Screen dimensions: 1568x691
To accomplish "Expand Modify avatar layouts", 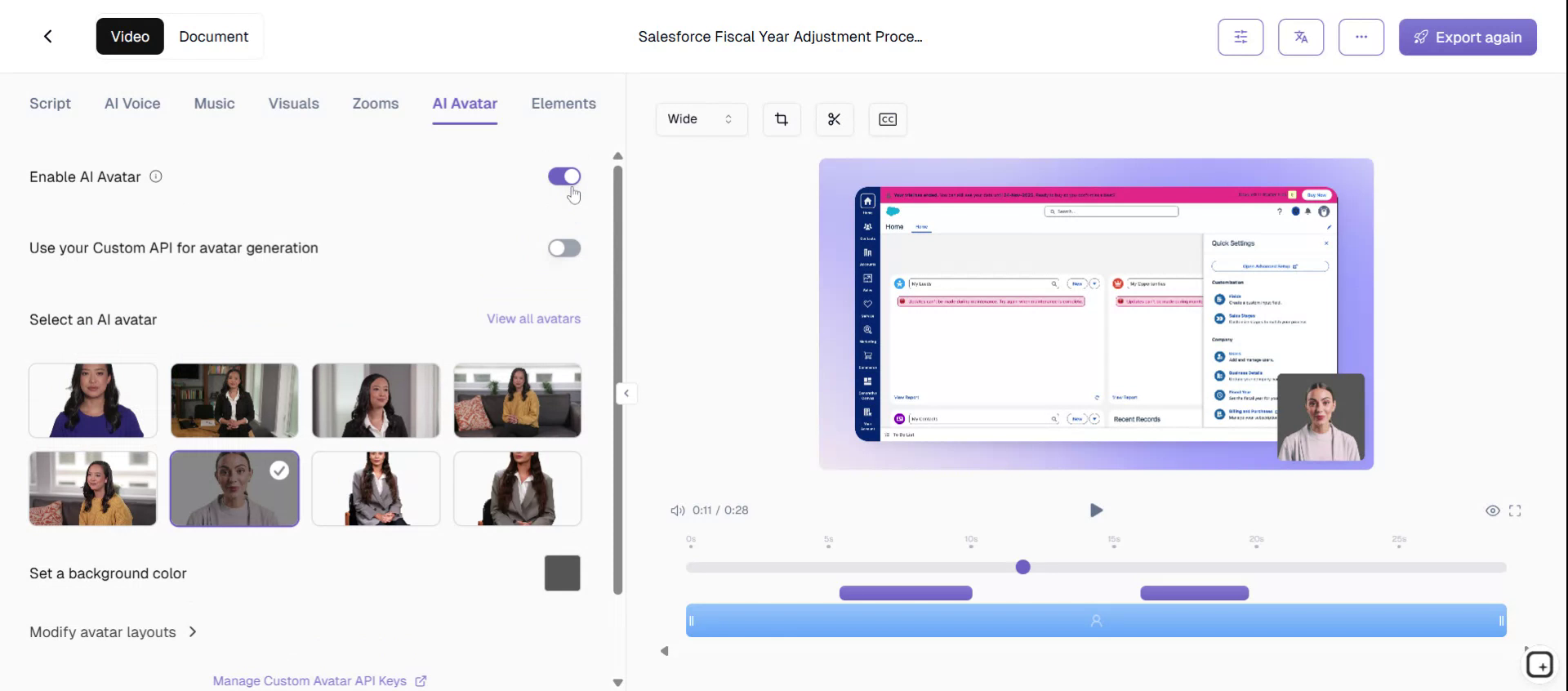I will coord(113,632).
